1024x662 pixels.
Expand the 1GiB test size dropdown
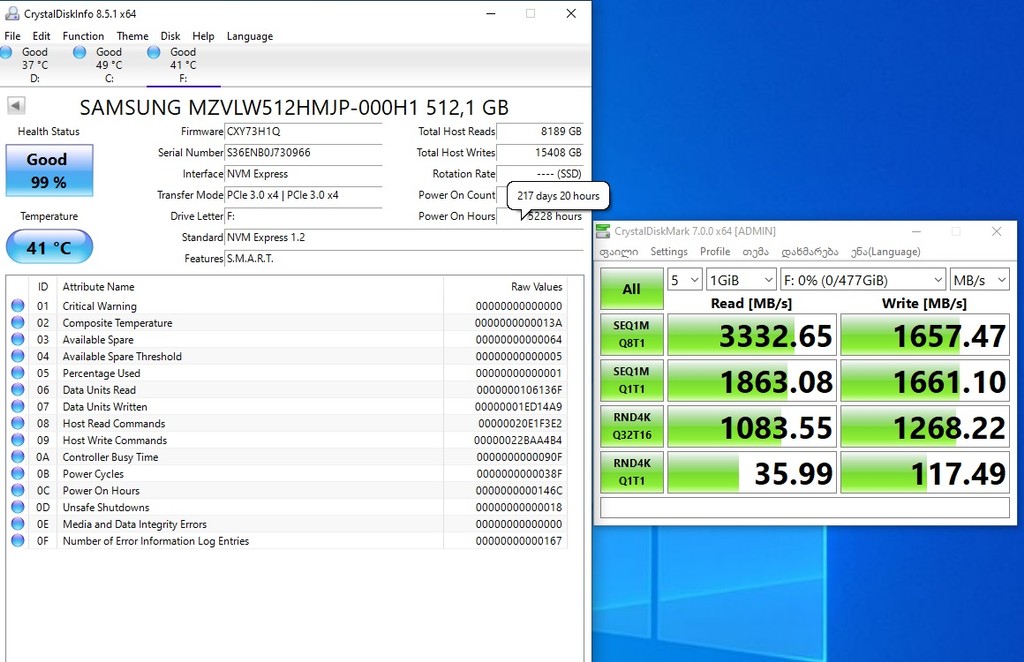coord(740,280)
